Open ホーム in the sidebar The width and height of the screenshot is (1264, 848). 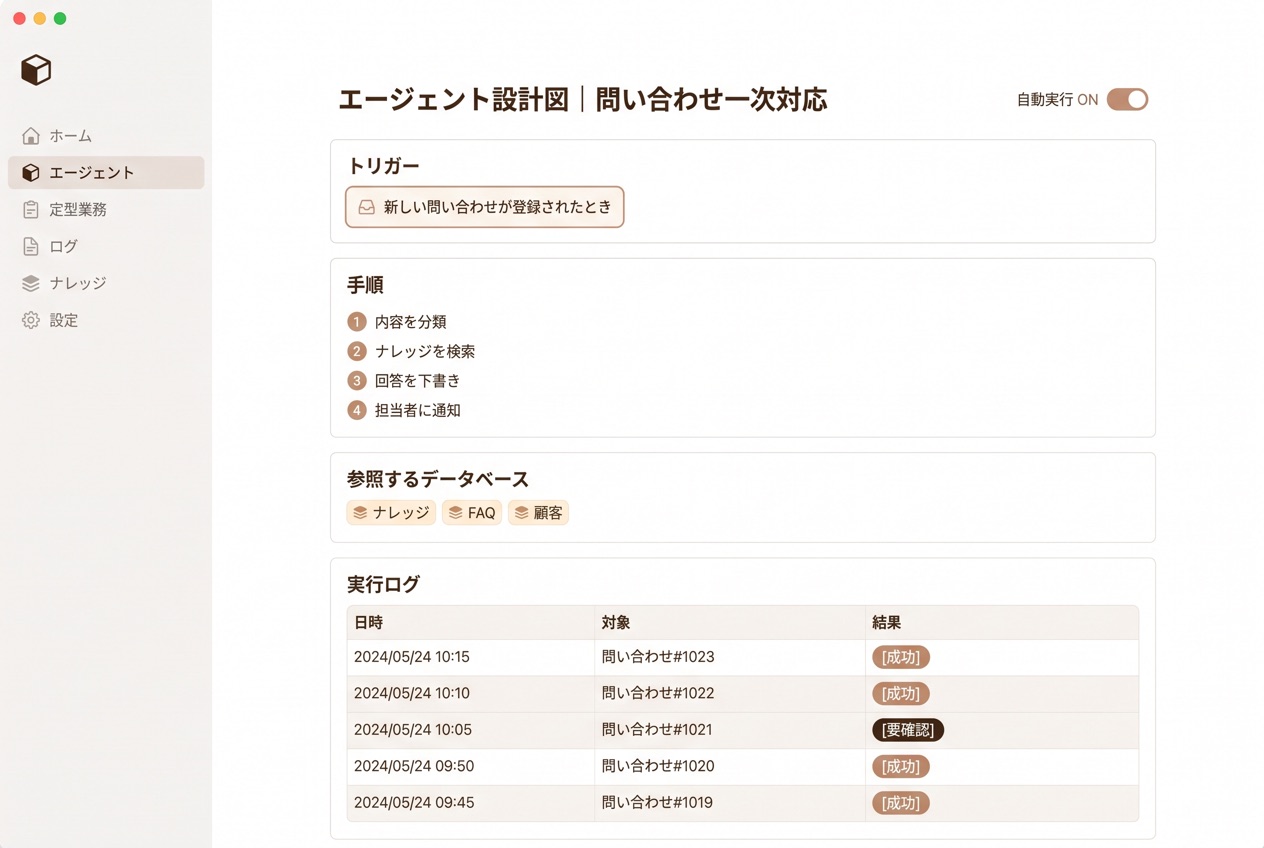(x=106, y=136)
